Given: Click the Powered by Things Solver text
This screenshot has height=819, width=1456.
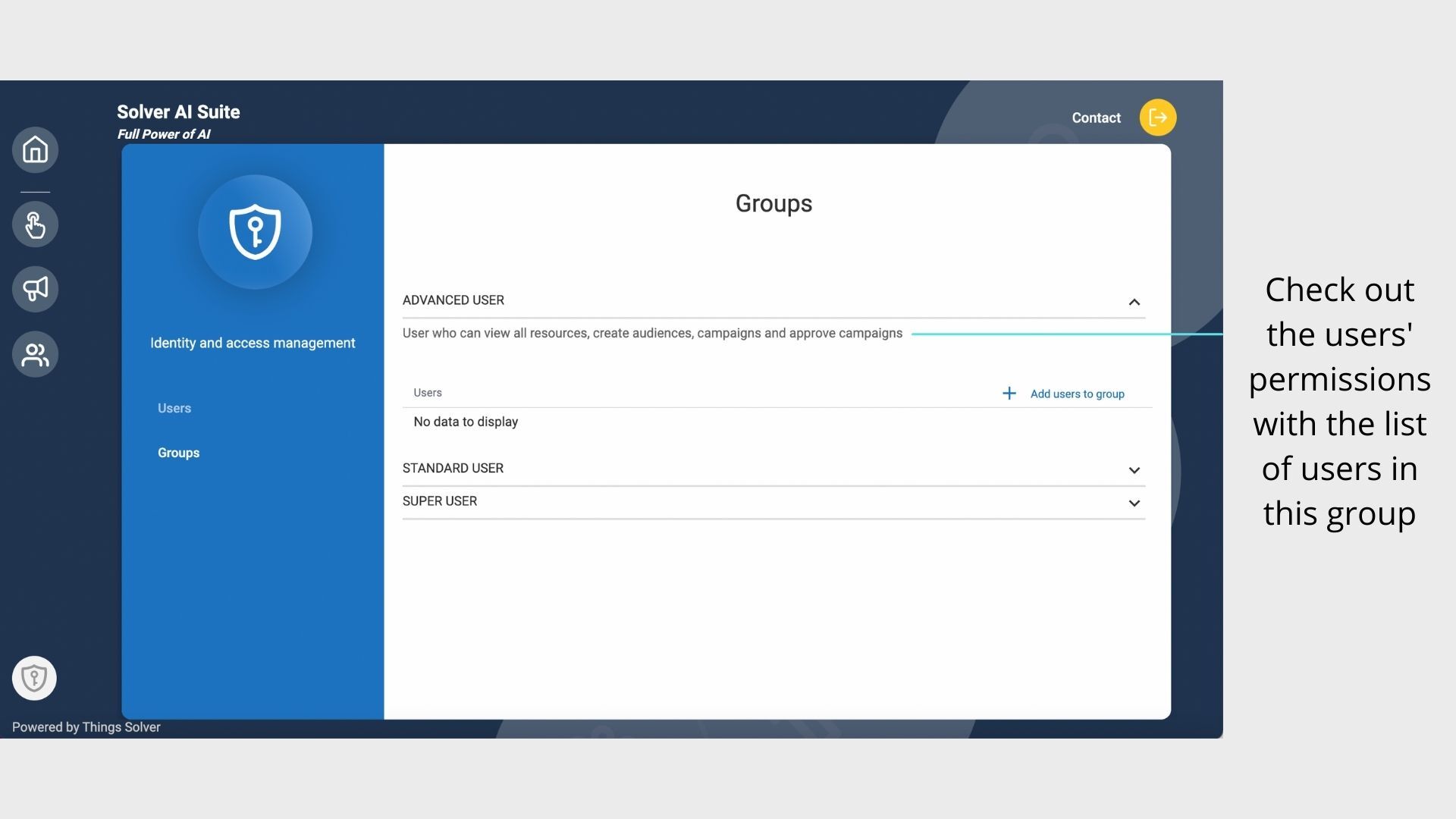Looking at the screenshot, I should pos(86,727).
